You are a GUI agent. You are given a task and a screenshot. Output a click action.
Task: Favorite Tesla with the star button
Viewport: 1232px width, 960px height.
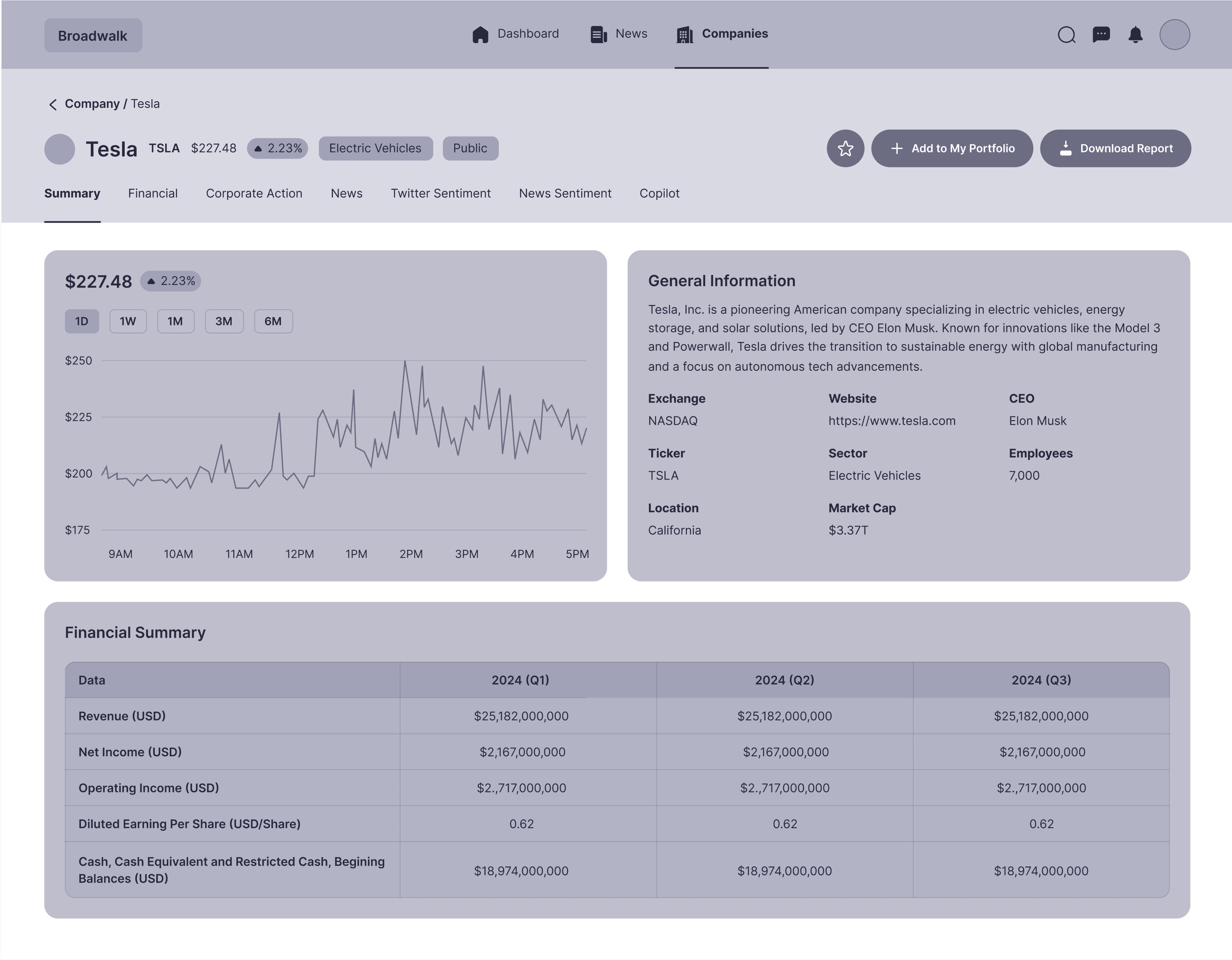click(x=845, y=148)
